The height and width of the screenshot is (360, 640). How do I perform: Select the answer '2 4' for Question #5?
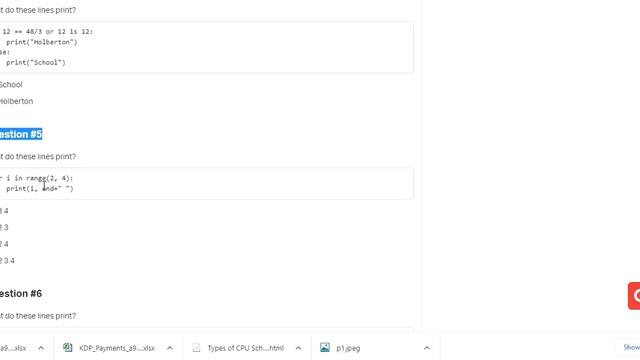(x=4, y=244)
